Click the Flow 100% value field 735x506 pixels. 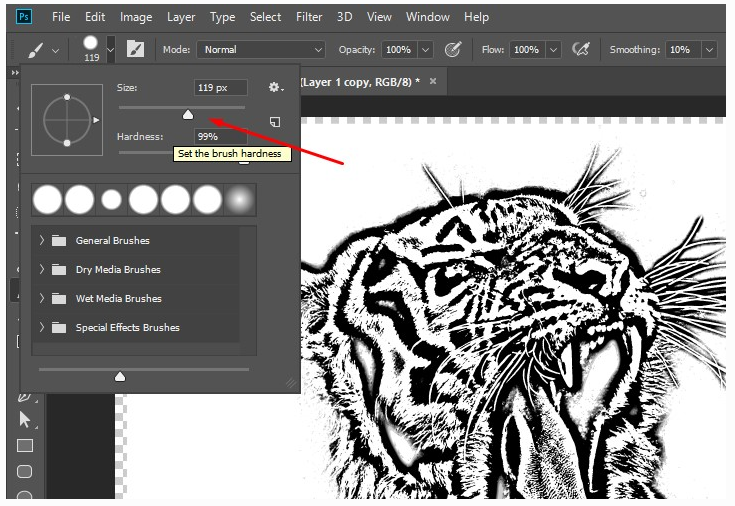click(x=527, y=50)
